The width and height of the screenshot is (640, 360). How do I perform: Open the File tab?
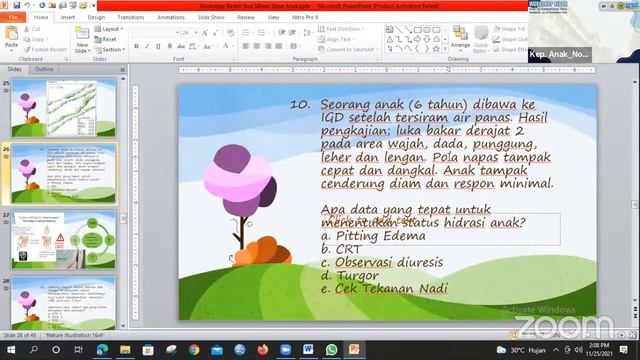pyautogui.click(x=13, y=18)
